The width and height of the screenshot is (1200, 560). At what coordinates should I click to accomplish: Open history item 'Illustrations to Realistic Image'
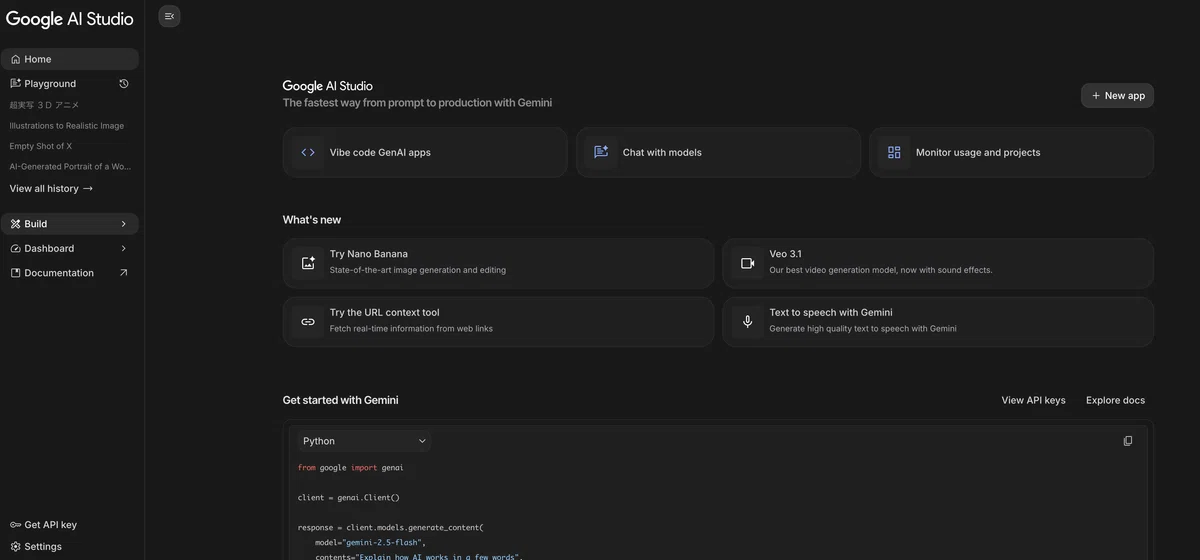click(67, 126)
